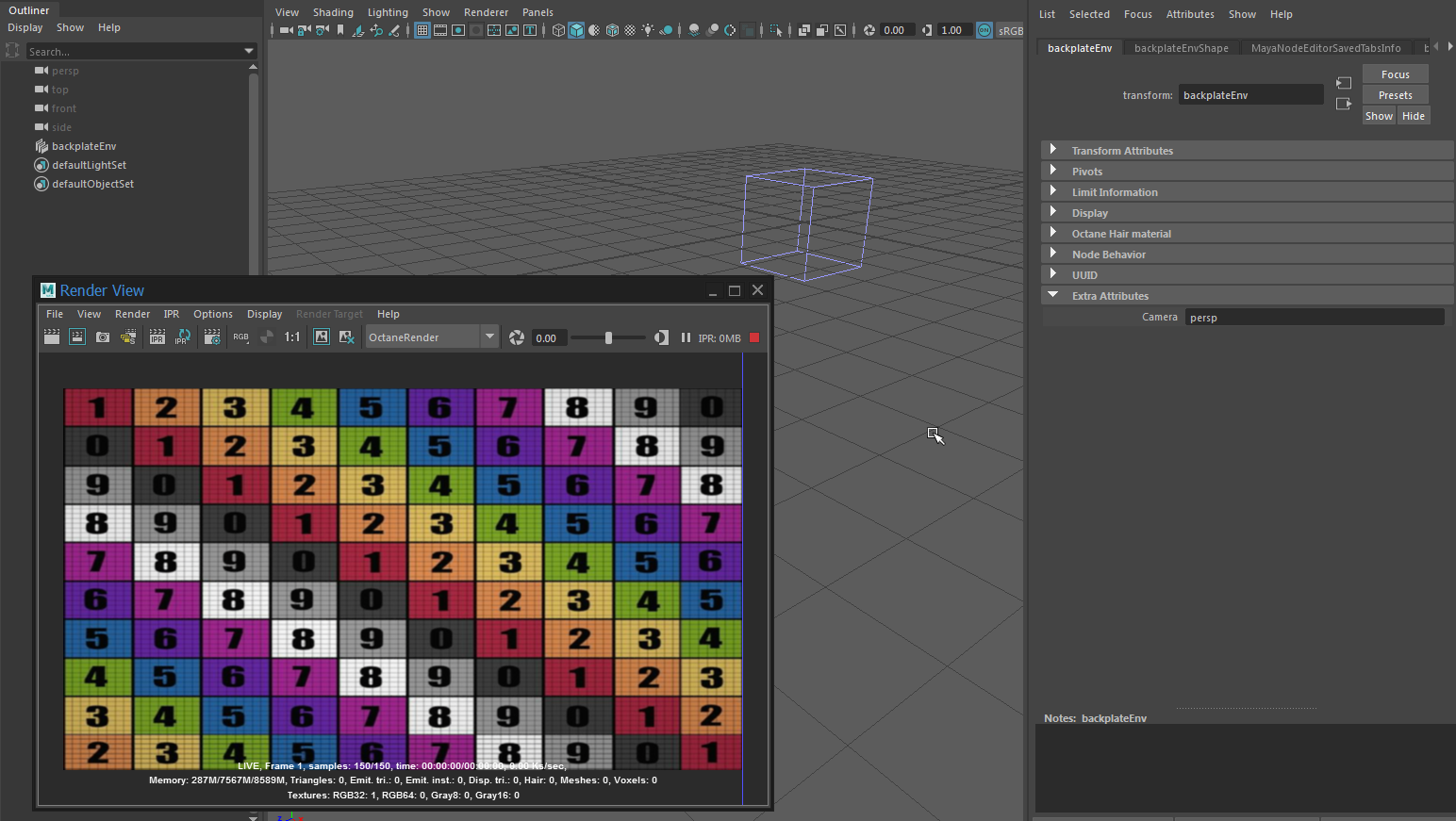
Task: Click the Remove image icon in Render View
Action: (x=346, y=337)
